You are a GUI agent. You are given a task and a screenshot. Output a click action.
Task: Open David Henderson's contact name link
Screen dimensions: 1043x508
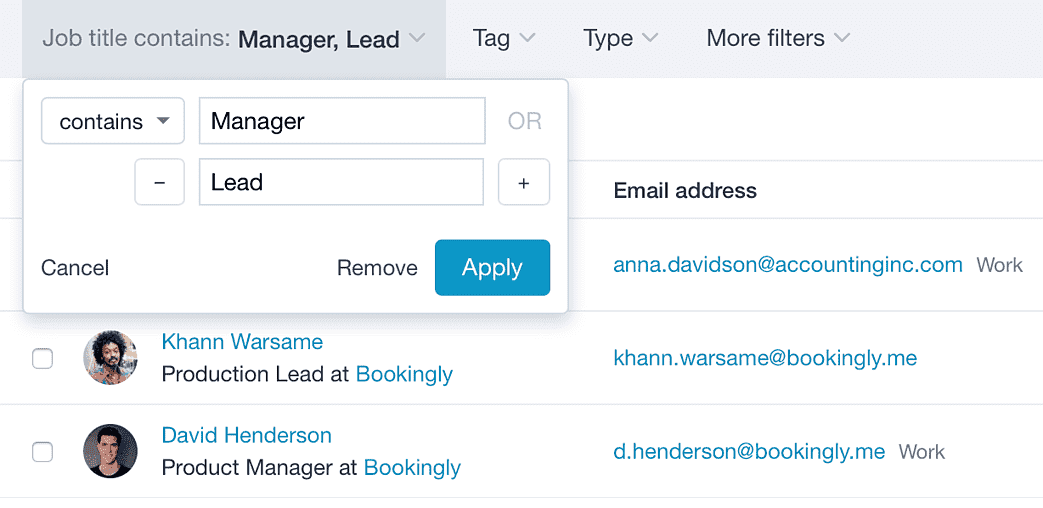coord(247,436)
